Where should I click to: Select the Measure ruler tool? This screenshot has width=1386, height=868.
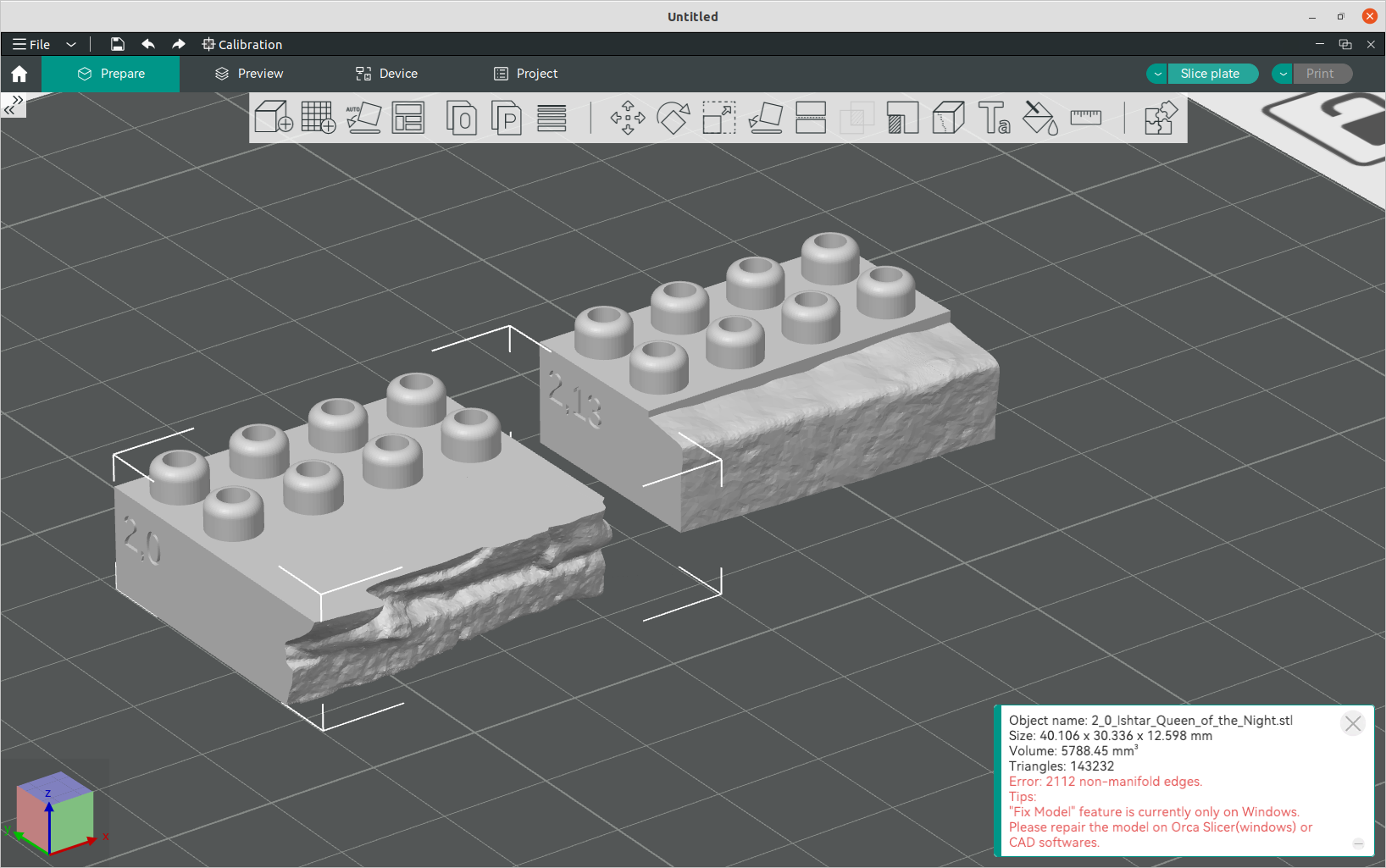pos(1085,118)
